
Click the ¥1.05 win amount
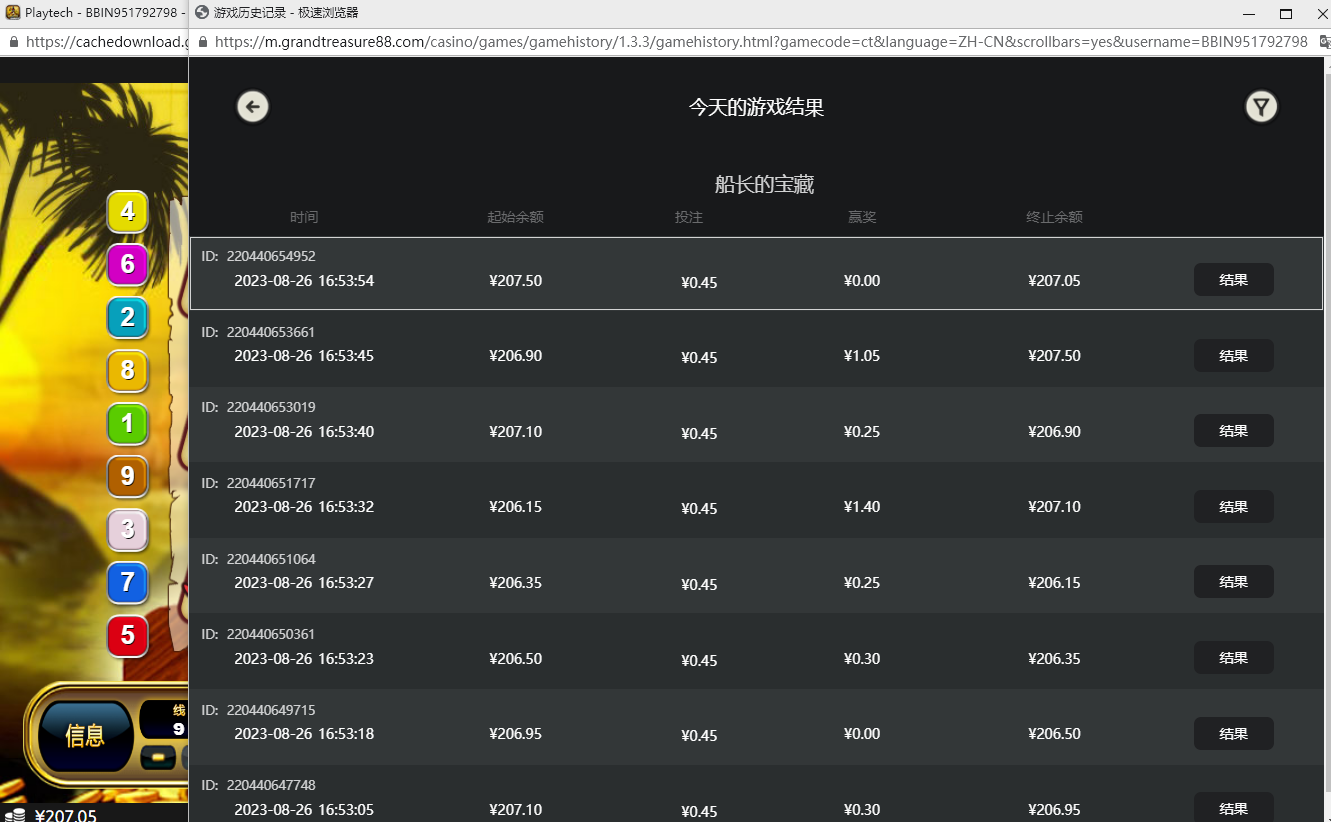pos(862,356)
